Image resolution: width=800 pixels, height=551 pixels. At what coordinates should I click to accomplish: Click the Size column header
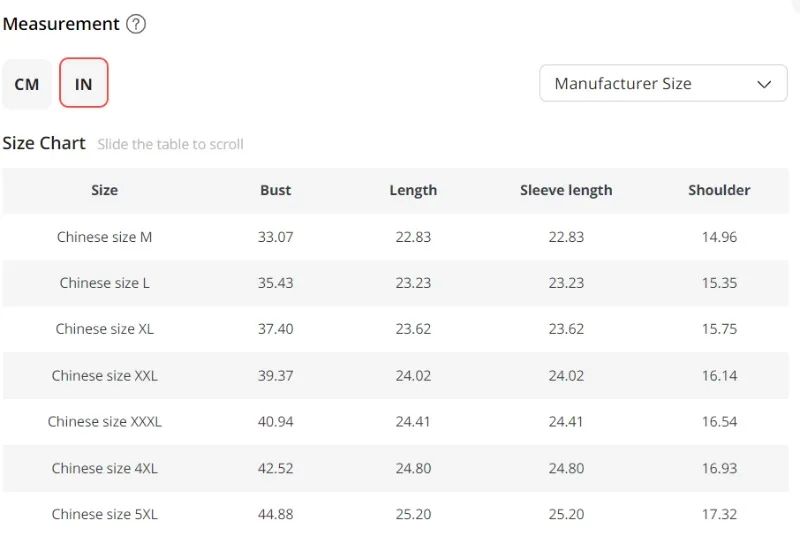click(x=104, y=190)
